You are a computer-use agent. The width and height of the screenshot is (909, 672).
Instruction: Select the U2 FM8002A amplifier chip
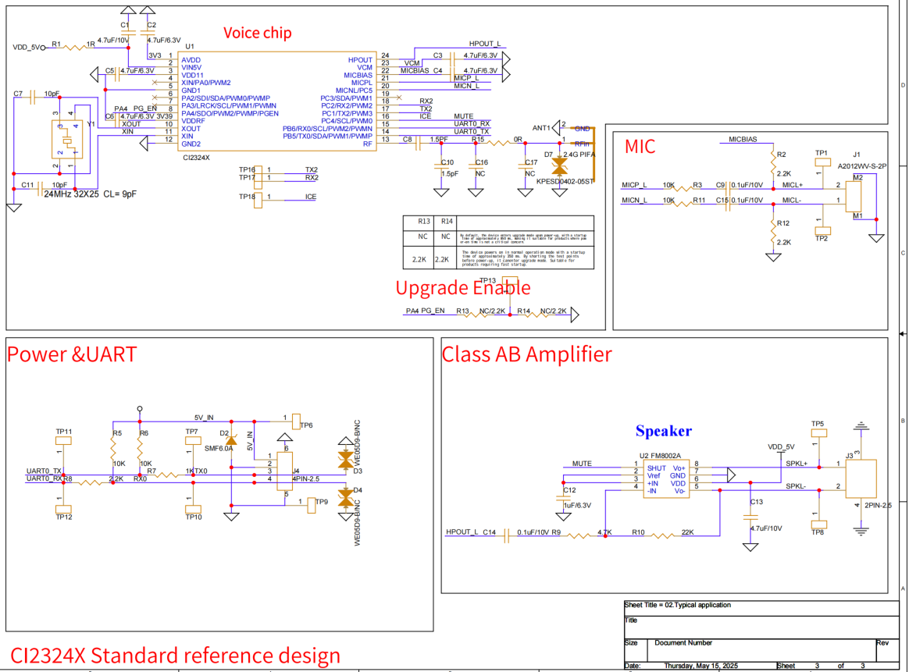coord(665,479)
